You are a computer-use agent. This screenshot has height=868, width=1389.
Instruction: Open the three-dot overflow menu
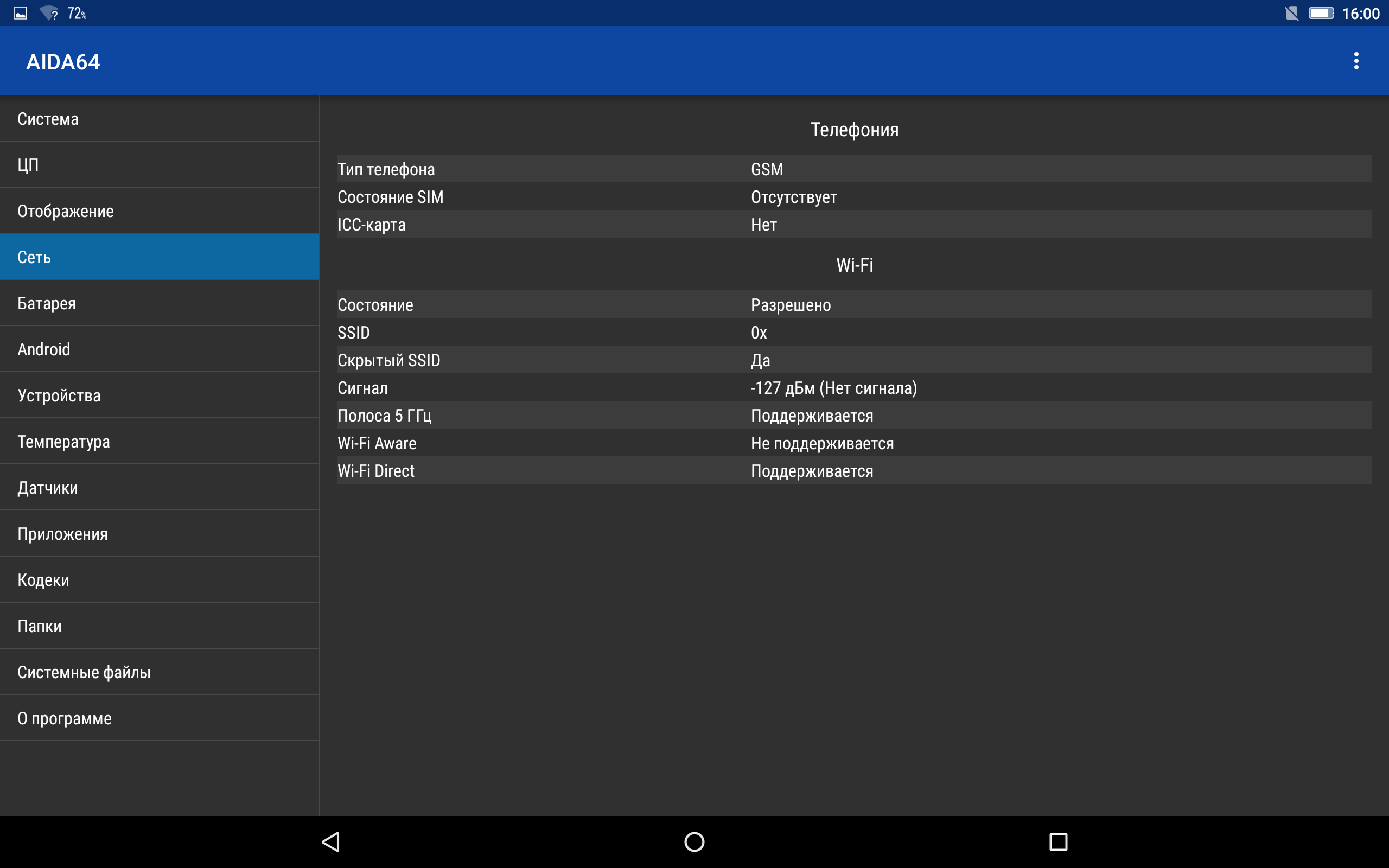pos(1356,61)
